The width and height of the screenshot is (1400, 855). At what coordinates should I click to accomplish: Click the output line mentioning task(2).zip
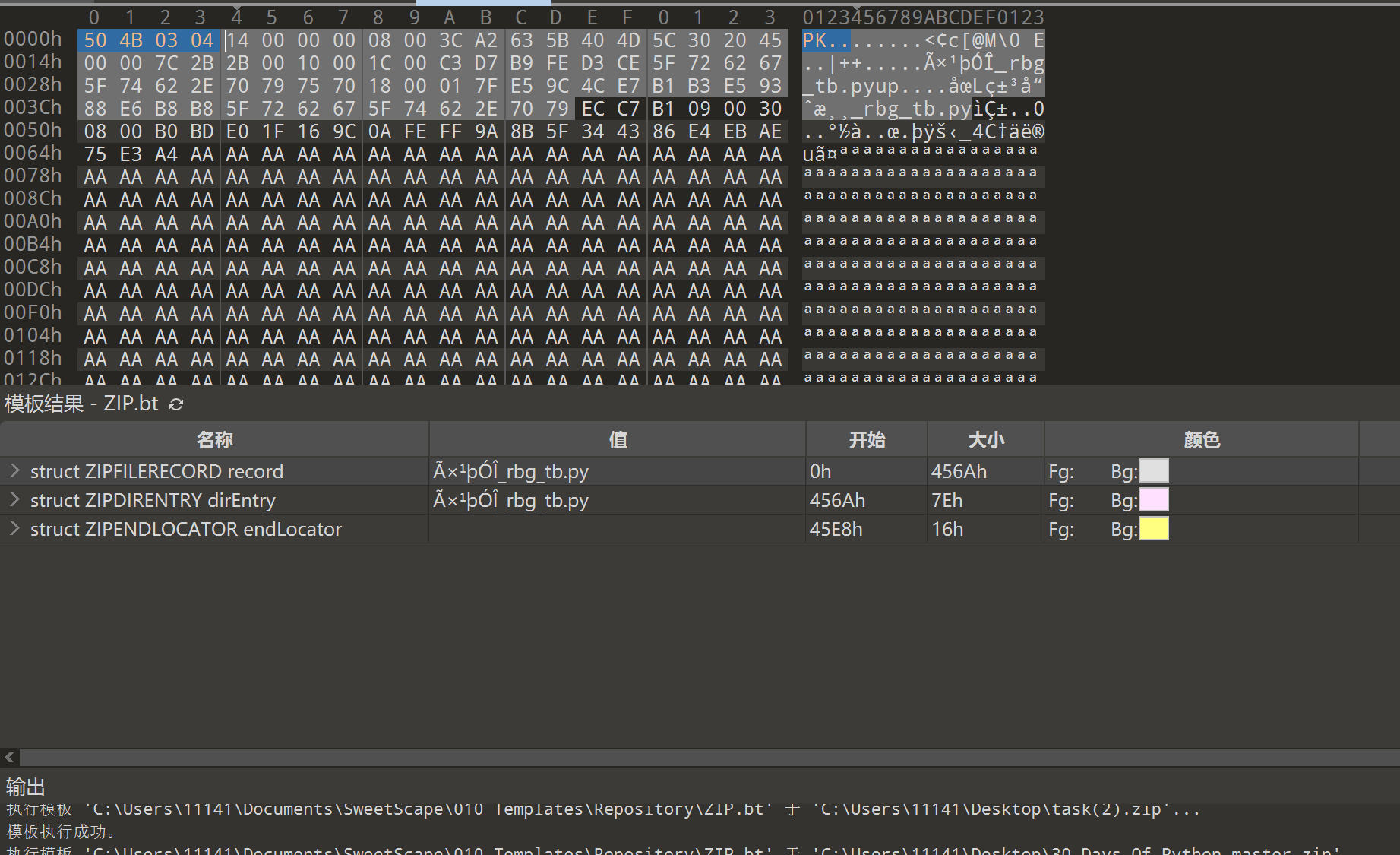click(603, 810)
